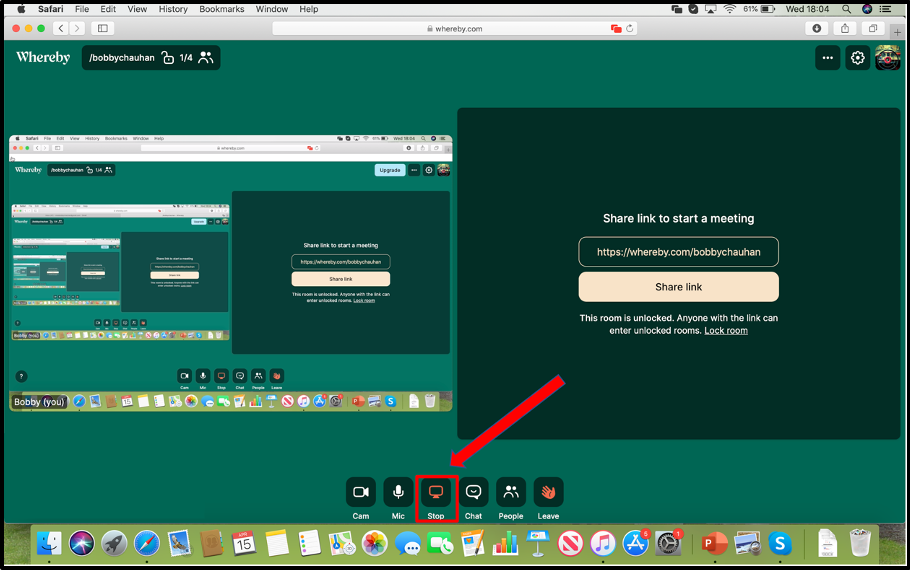The image size is (910, 570).
Task: Click the whereby.com address bar
Action: [x=454, y=28]
